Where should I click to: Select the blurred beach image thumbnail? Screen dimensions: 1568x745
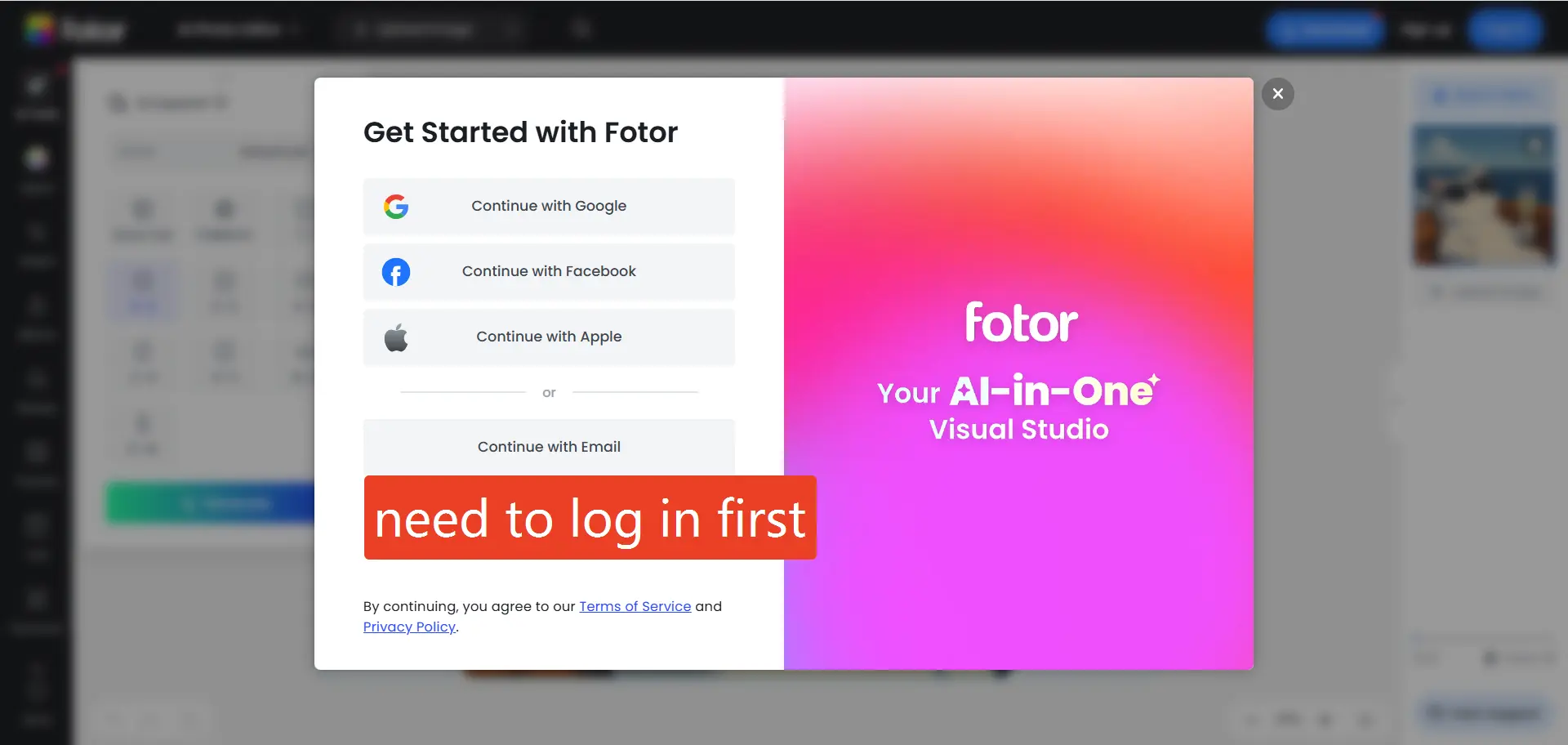click(x=1484, y=194)
